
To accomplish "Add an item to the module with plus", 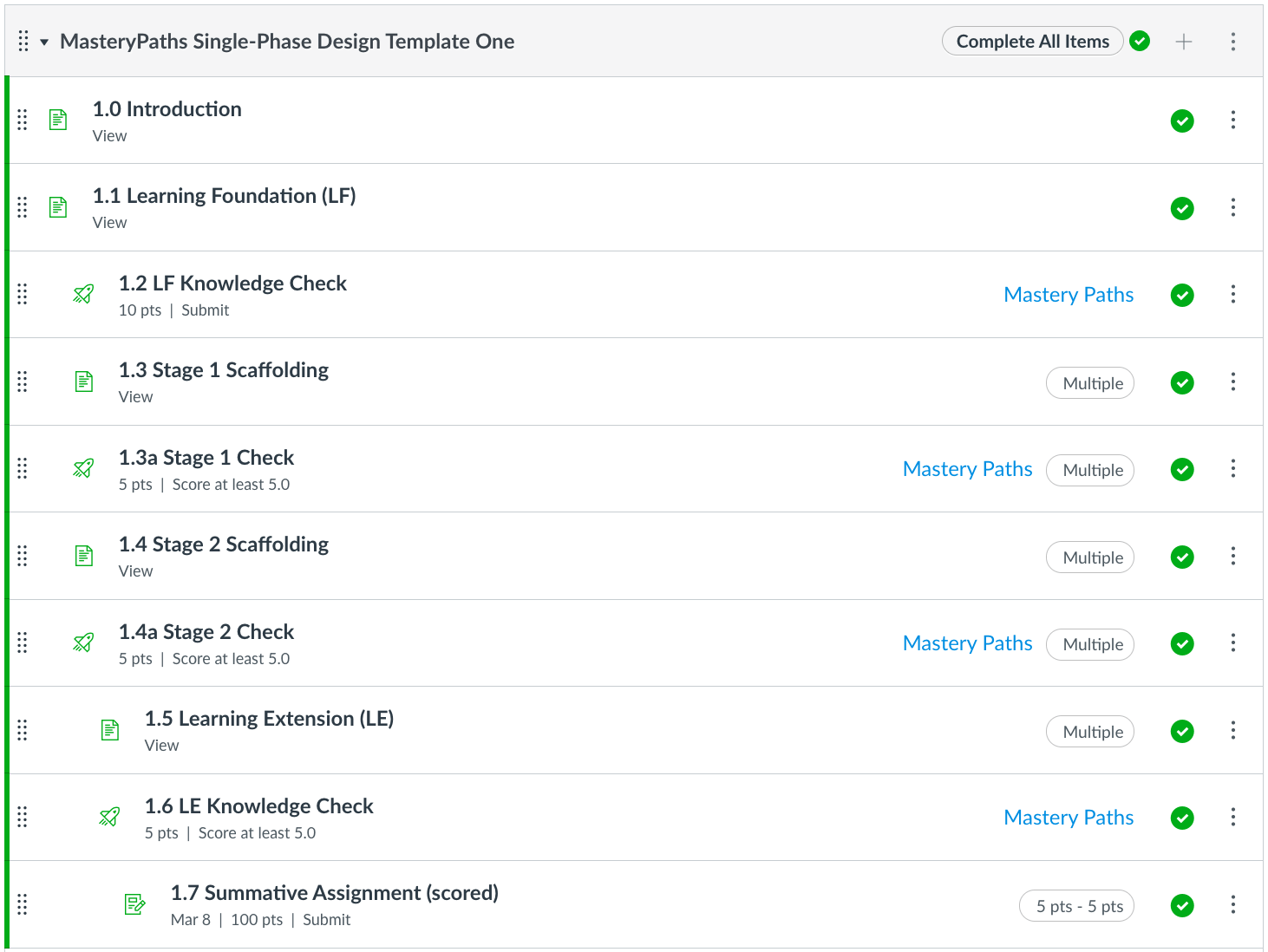I will pyautogui.click(x=1184, y=42).
